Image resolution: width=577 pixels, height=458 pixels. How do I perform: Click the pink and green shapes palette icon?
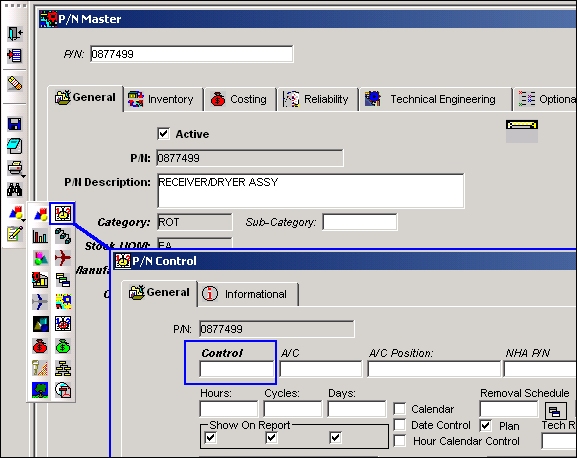point(40,258)
